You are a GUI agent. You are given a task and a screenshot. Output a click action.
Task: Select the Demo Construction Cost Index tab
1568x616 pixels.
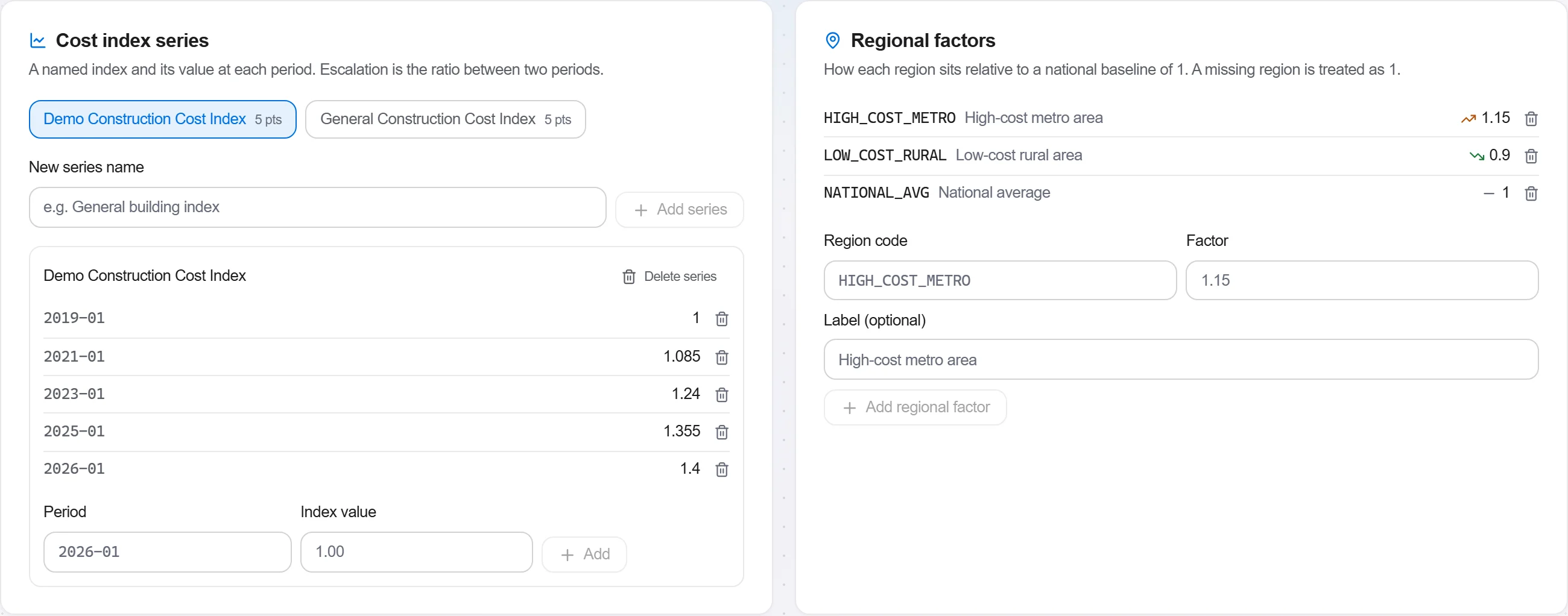point(162,119)
